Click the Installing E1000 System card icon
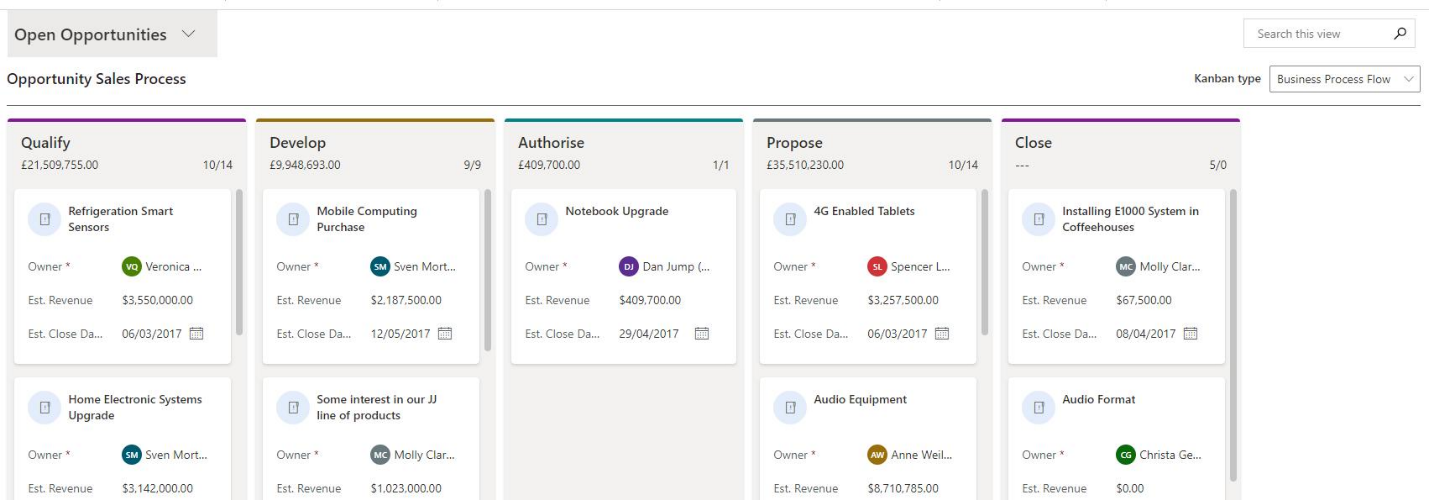 [1038, 219]
